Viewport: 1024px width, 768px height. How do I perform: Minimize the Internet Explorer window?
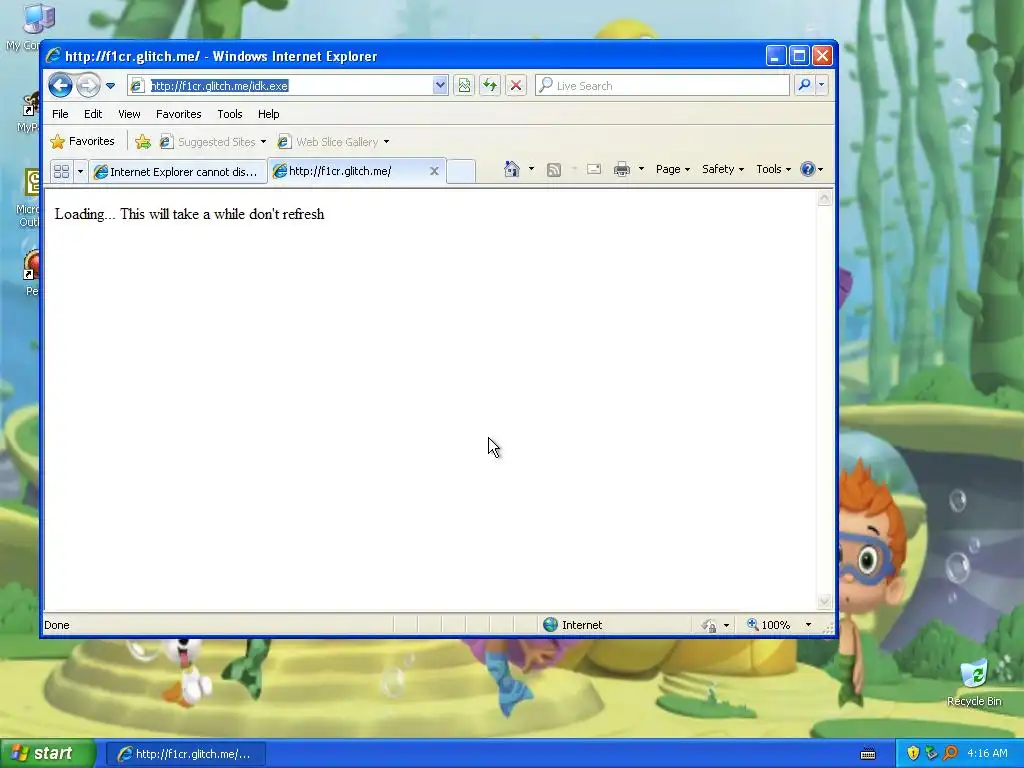(x=775, y=56)
